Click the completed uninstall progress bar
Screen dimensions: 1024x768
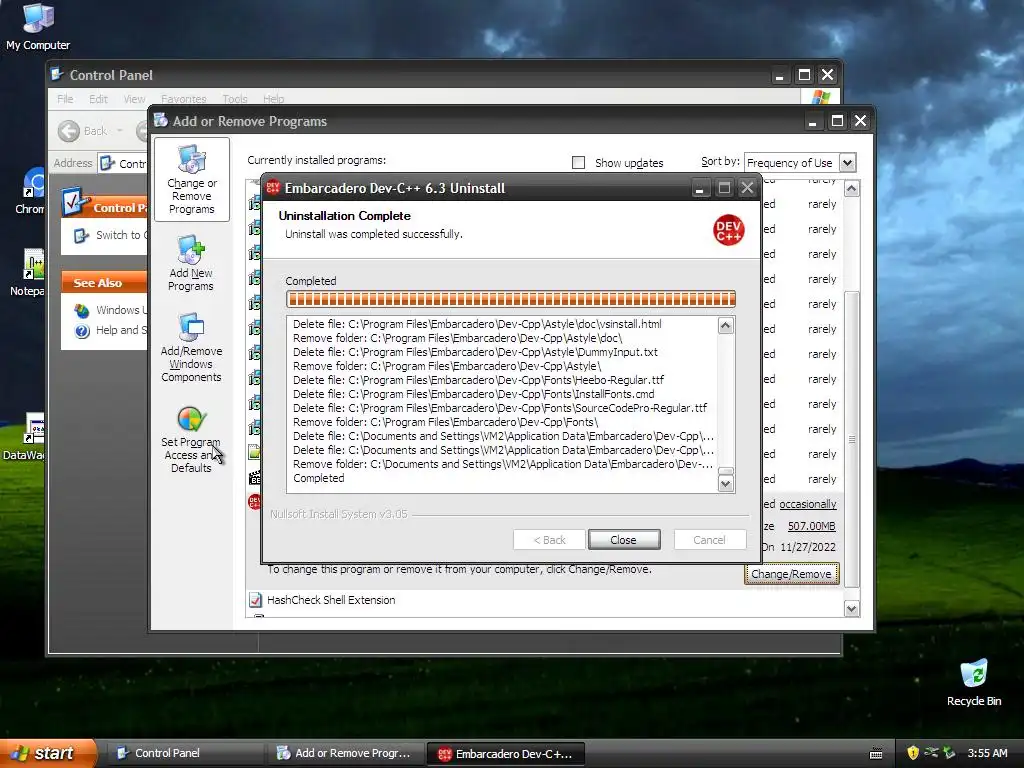(511, 299)
